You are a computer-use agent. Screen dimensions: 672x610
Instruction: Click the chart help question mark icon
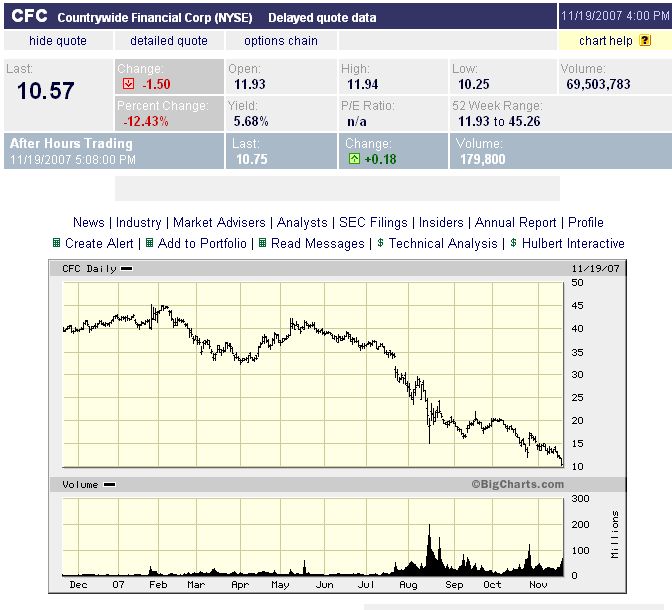[x=645, y=40]
